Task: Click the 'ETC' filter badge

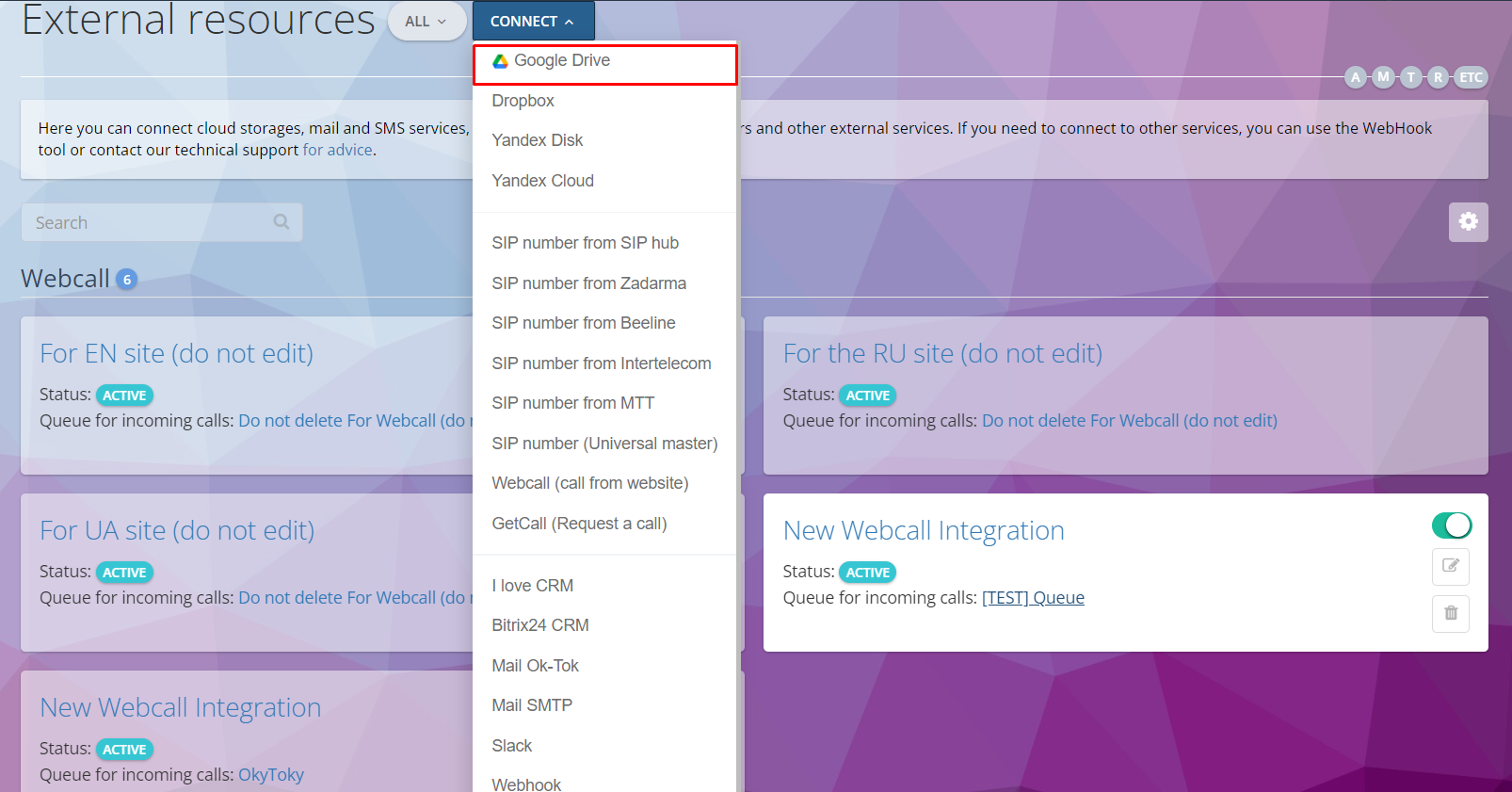Action: [1471, 77]
